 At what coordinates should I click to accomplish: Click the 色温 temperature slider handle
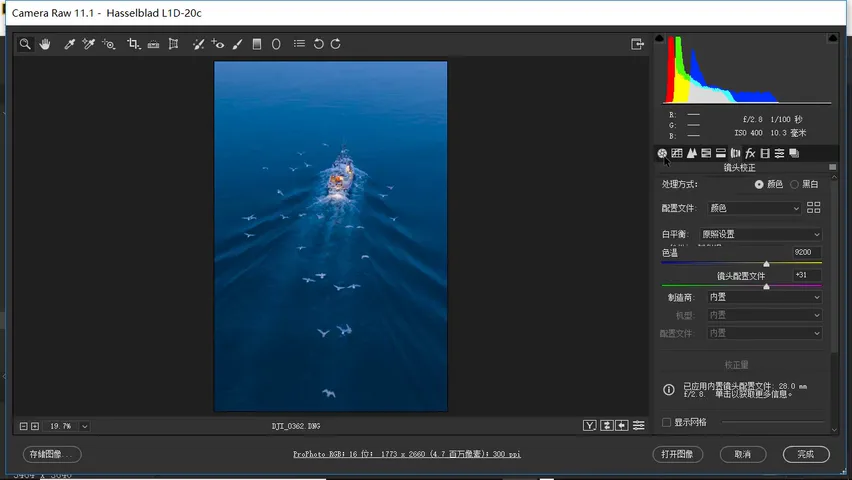(x=766, y=264)
